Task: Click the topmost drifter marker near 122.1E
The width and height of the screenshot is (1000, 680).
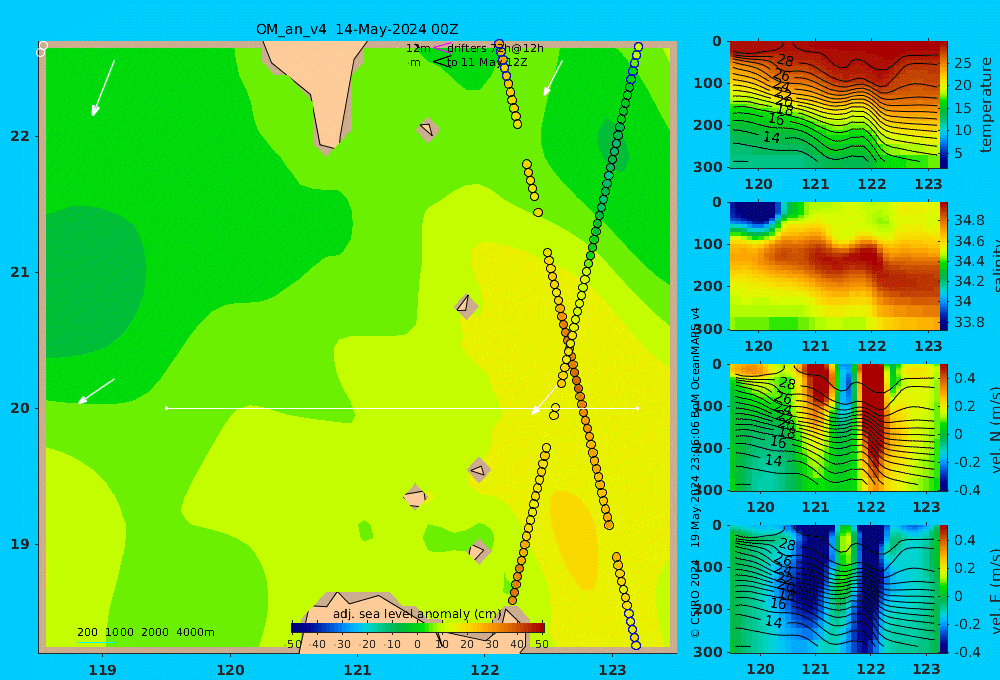Action: tap(499, 44)
